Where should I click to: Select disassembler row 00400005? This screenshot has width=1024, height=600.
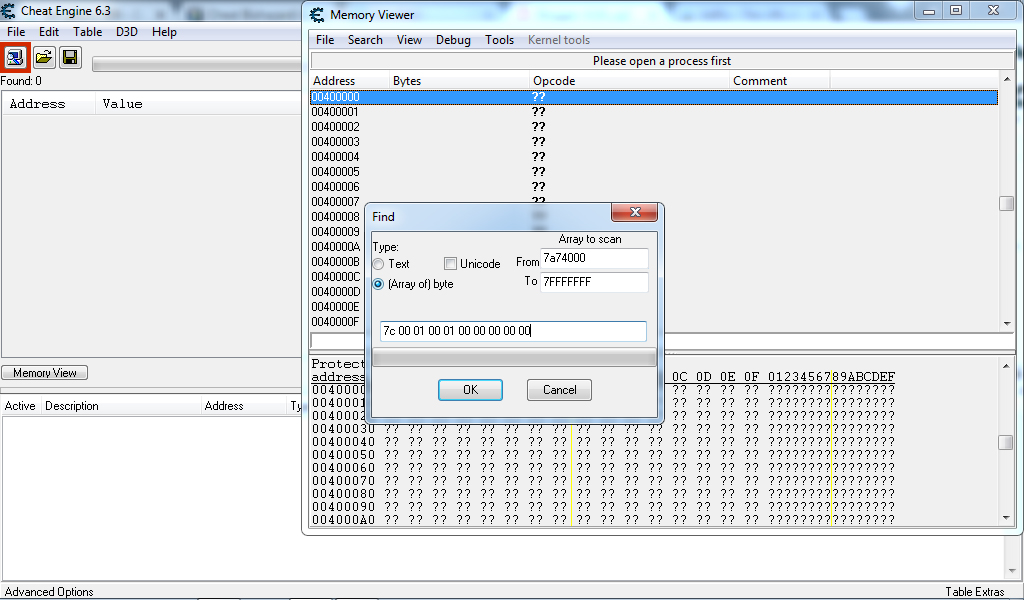point(654,172)
